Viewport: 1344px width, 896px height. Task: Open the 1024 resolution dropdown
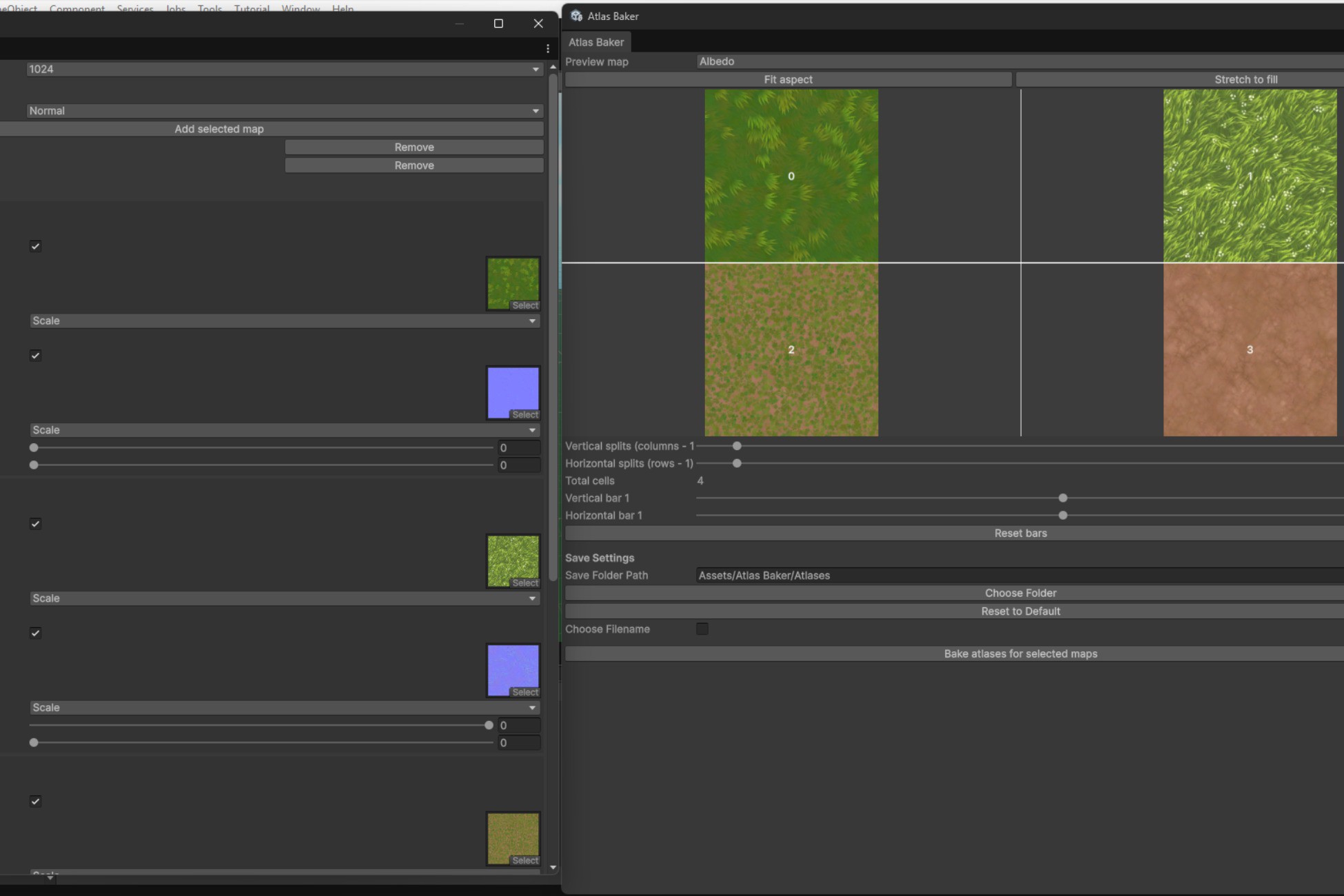pos(283,69)
